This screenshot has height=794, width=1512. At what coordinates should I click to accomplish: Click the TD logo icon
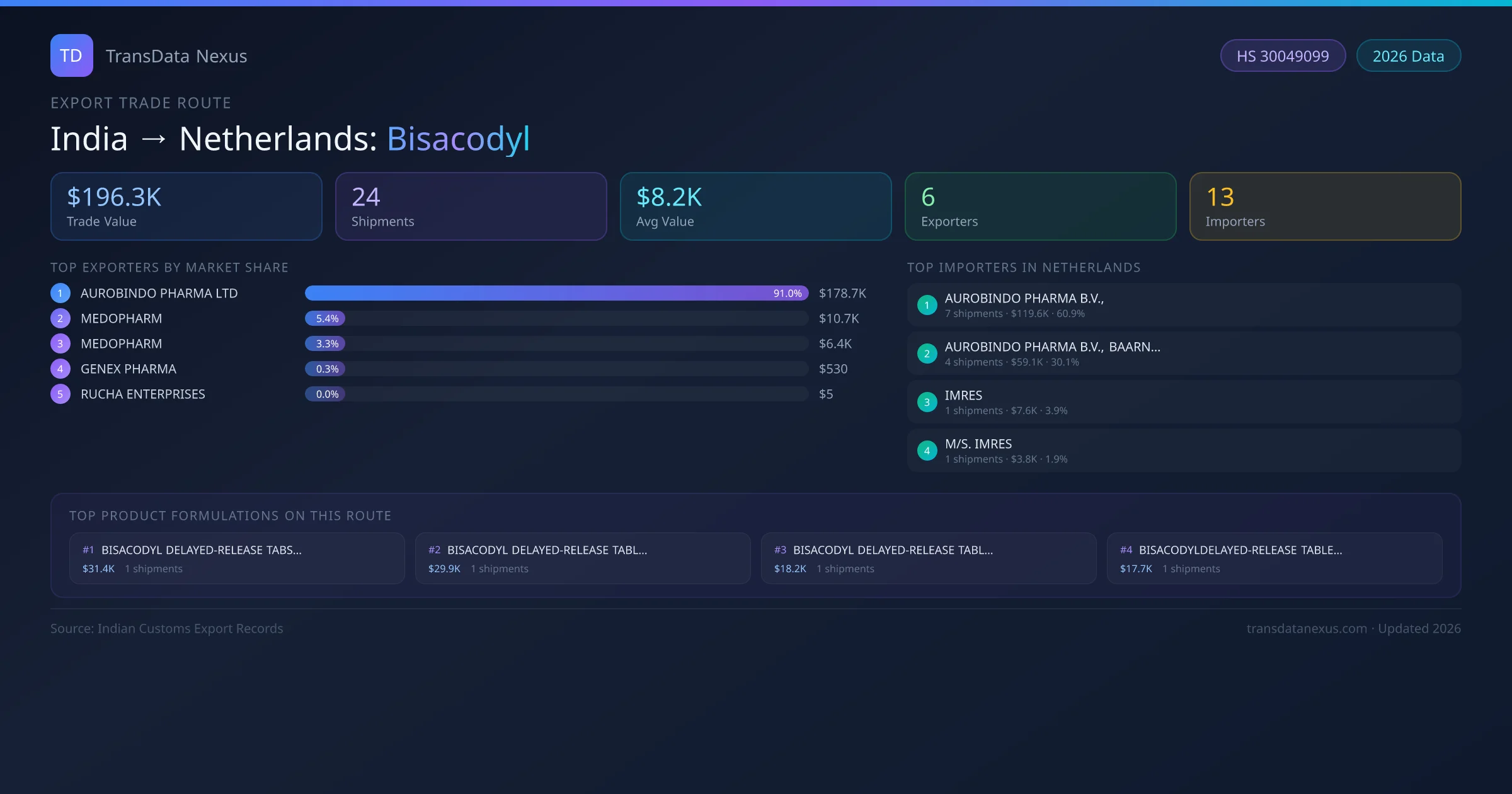tap(71, 55)
